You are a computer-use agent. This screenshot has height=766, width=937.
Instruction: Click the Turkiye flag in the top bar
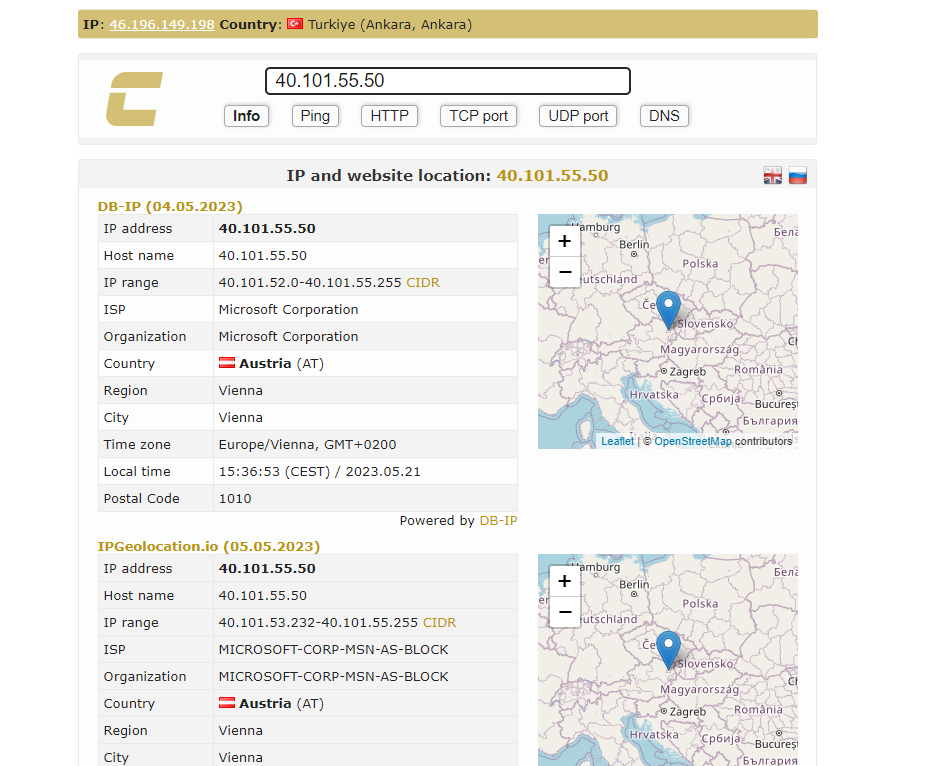tap(295, 24)
